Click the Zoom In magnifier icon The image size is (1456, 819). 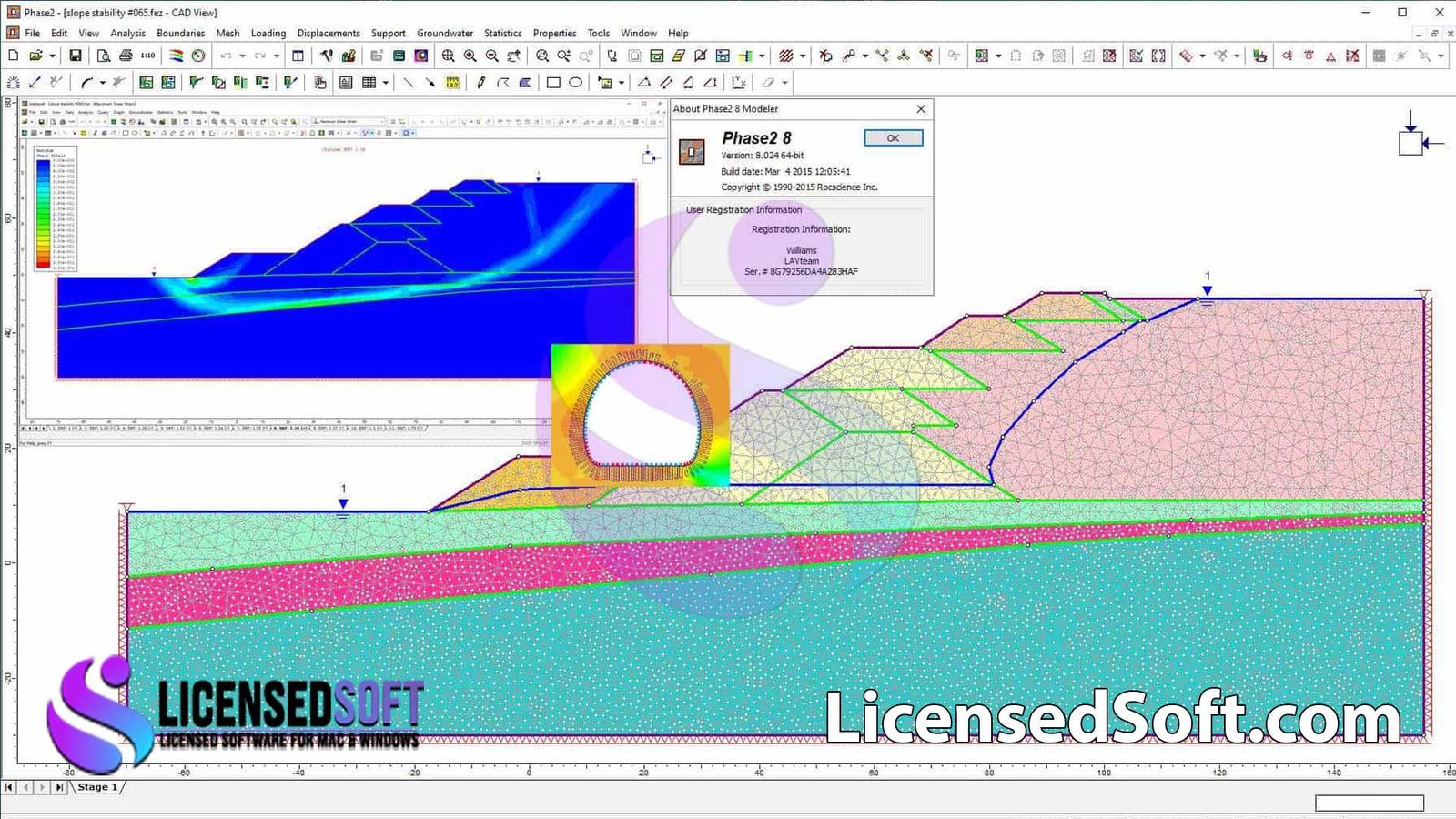click(470, 56)
